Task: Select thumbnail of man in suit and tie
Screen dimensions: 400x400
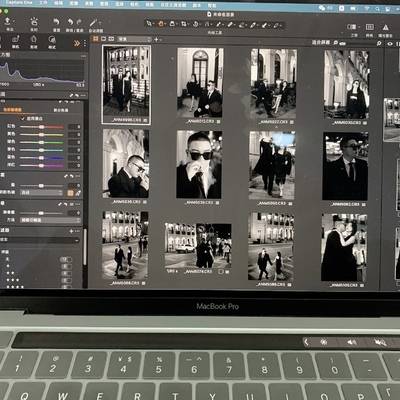Action: pyautogui.click(x=345, y=166)
